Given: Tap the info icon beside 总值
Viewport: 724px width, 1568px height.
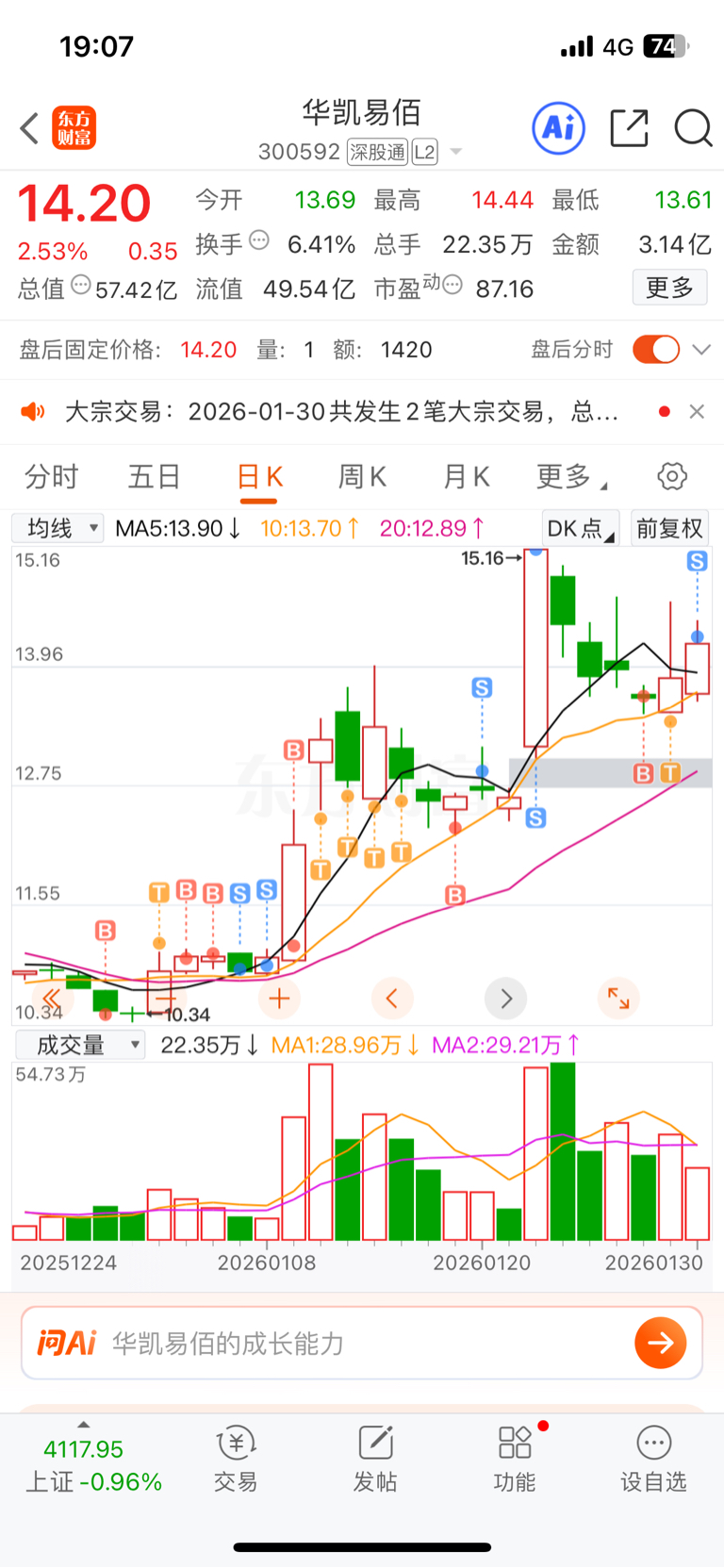Looking at the screenshot, I should 81,285.
